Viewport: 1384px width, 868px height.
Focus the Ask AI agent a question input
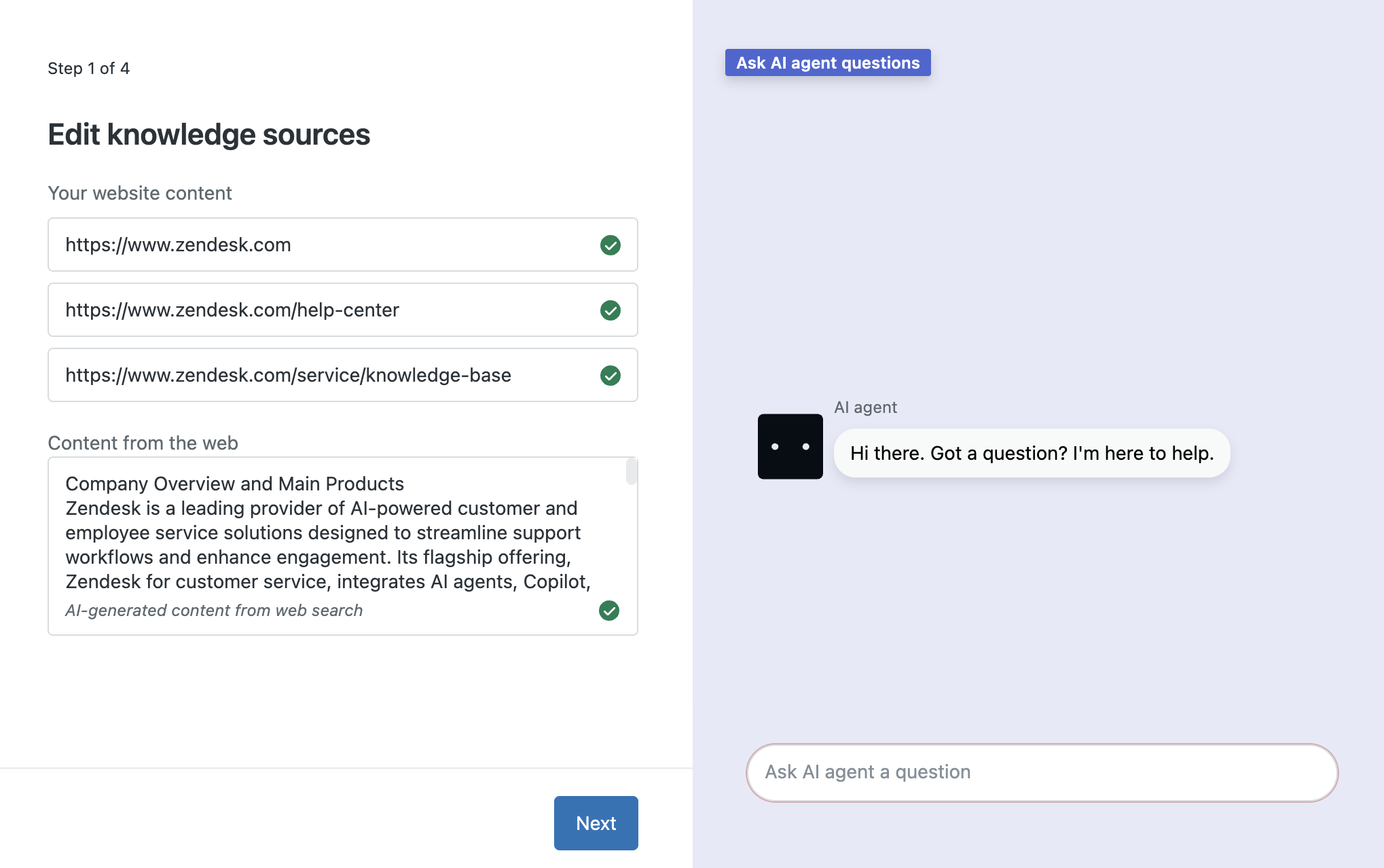coord(1041,772)
